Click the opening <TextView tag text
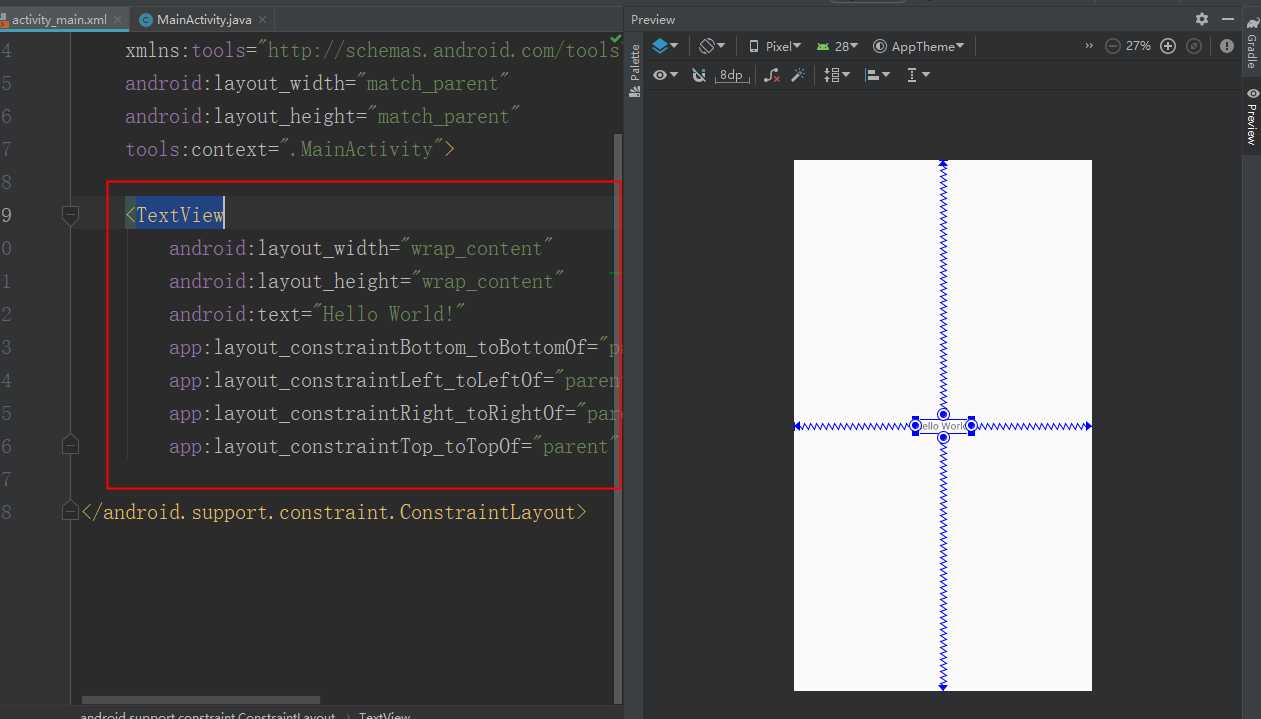This screenshot has height=719, width=1261. 175,215
